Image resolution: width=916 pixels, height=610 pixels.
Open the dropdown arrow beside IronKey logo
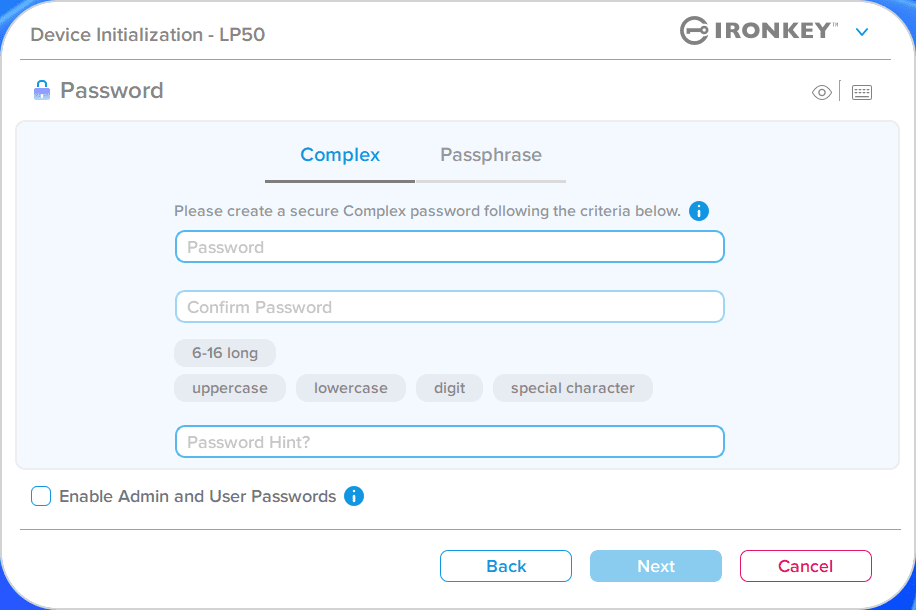click(x=862, y=32)
